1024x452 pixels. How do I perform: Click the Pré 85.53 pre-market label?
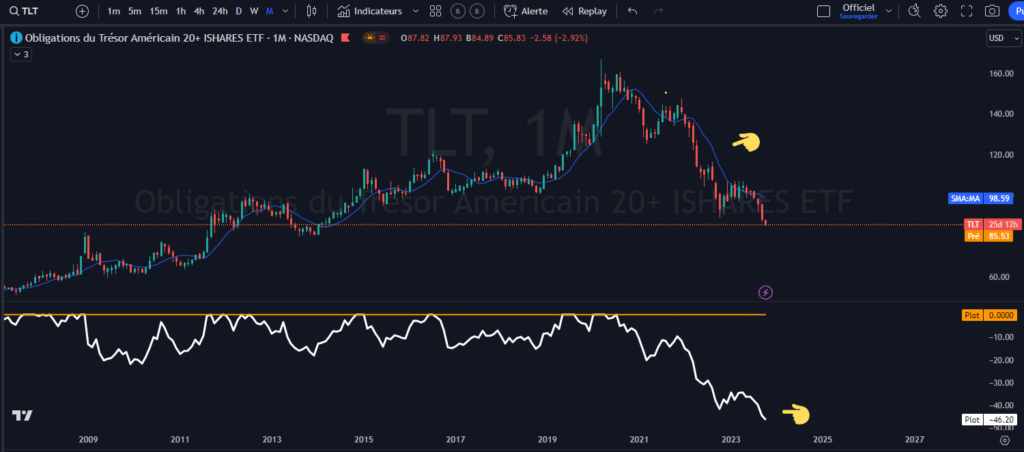pyautogui.click(x=990, y=236)
